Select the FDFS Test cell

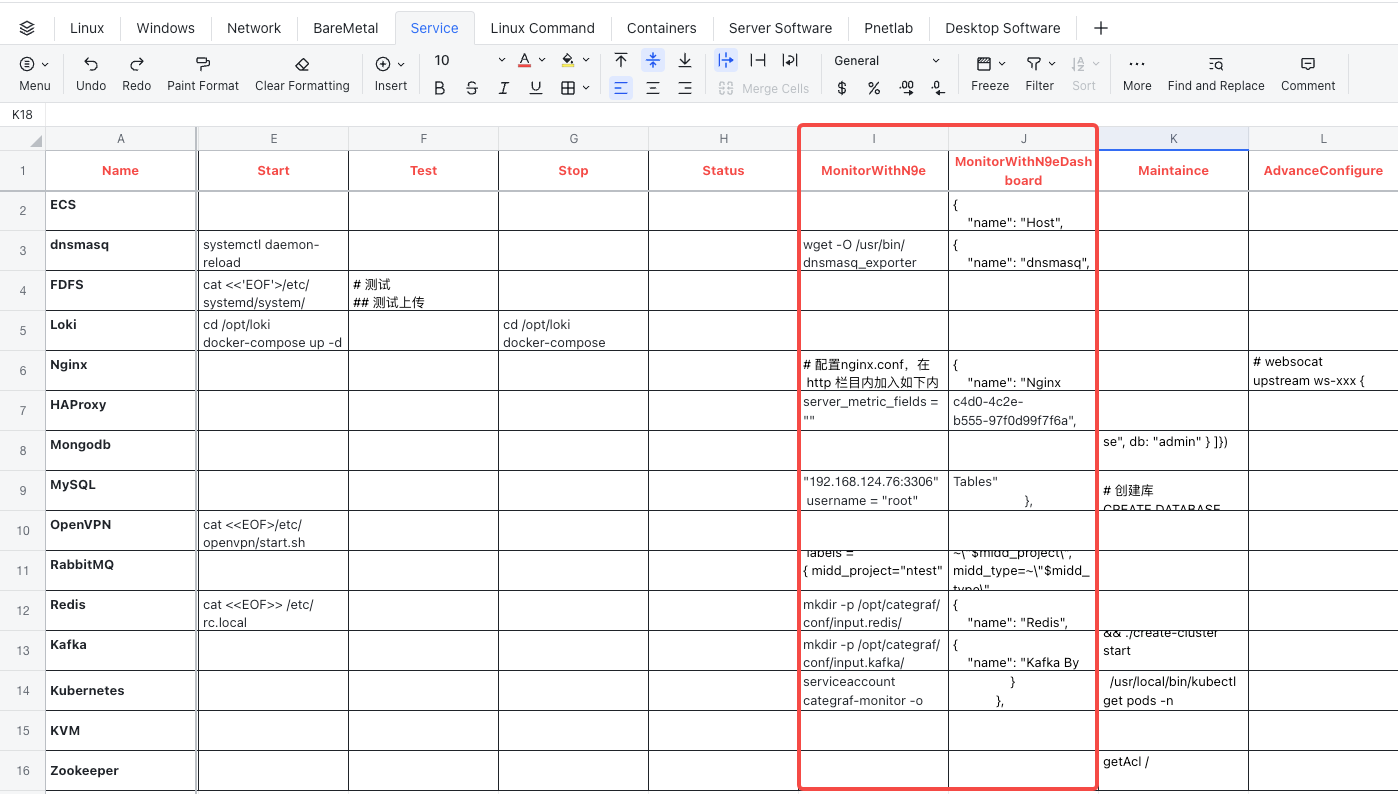[x=423, y=291]
